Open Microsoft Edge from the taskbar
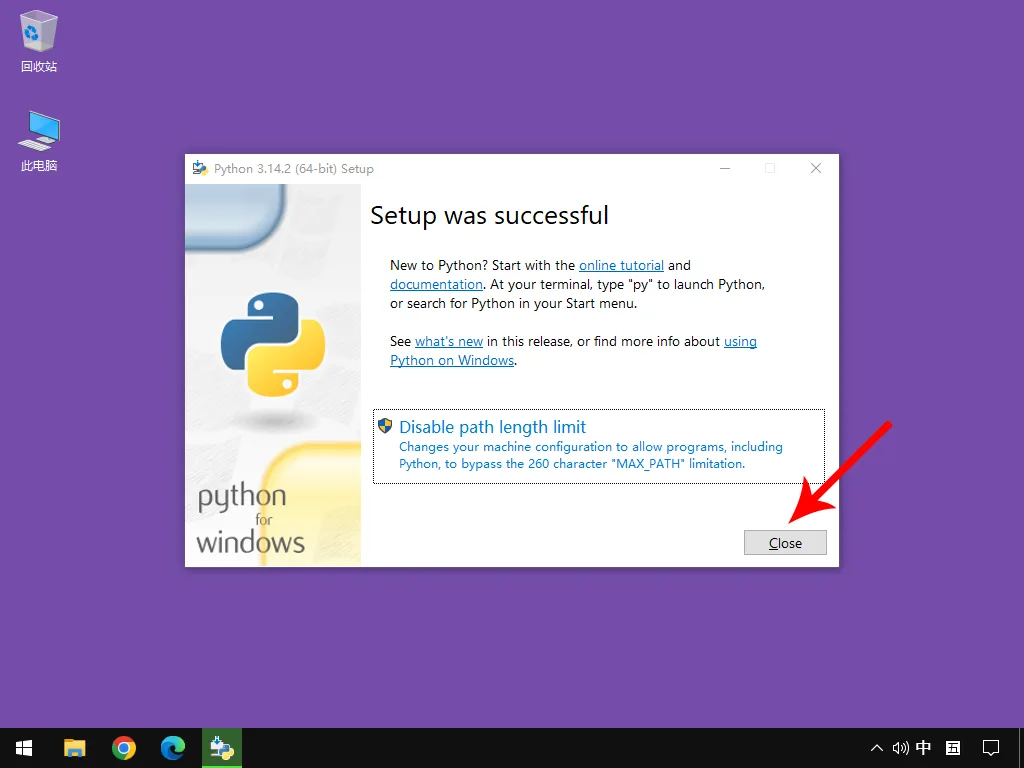The width and height of the screenshot is (1024, 768). (x=173, y=748)
